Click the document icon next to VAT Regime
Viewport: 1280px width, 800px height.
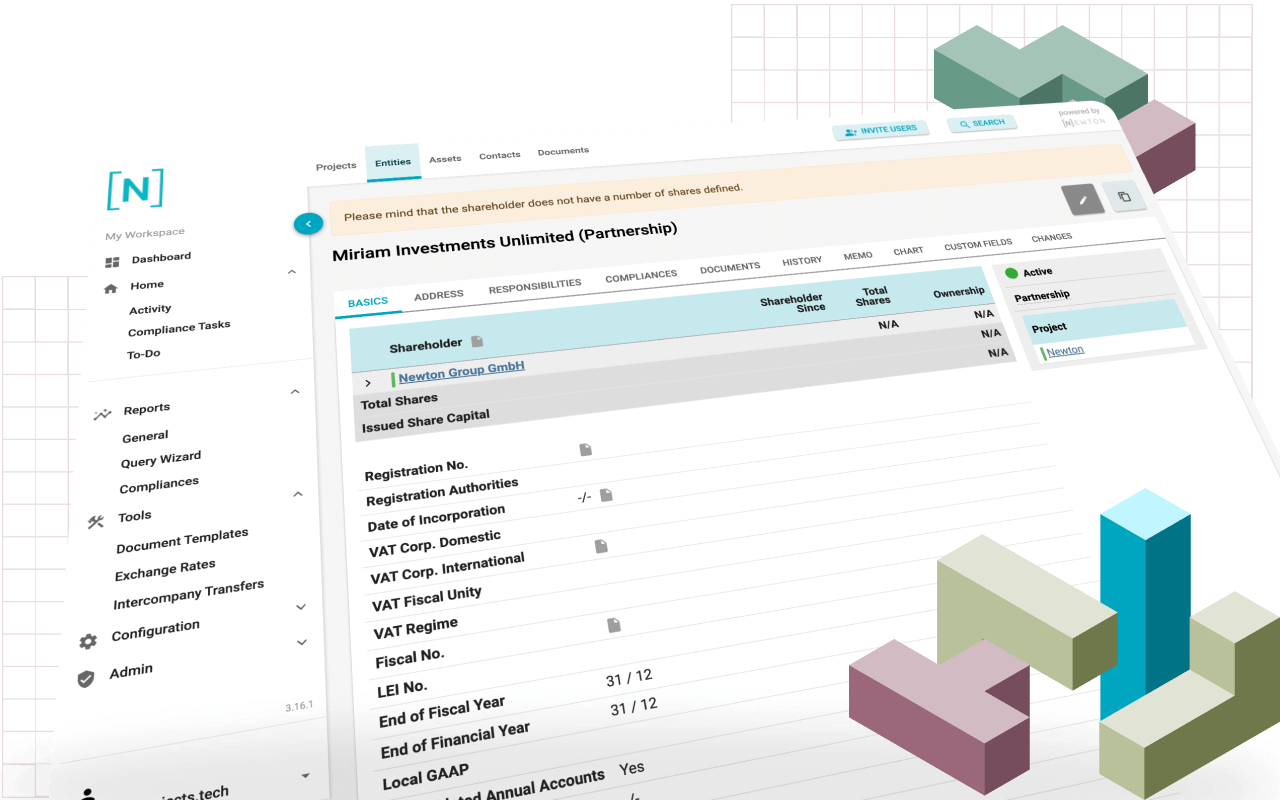tap(613, 625)
